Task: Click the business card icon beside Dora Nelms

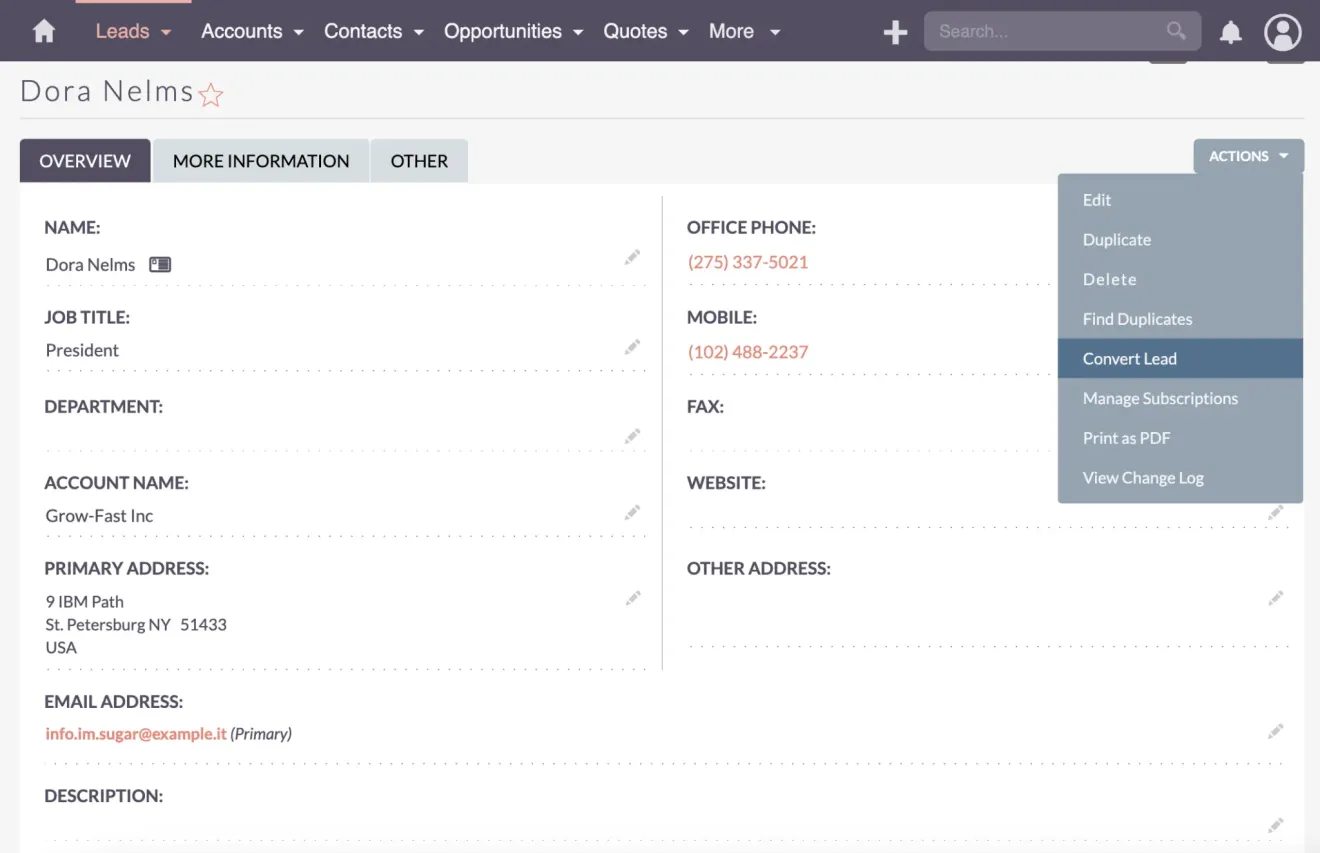Action: pyautogui.click(x=160, y=264)
